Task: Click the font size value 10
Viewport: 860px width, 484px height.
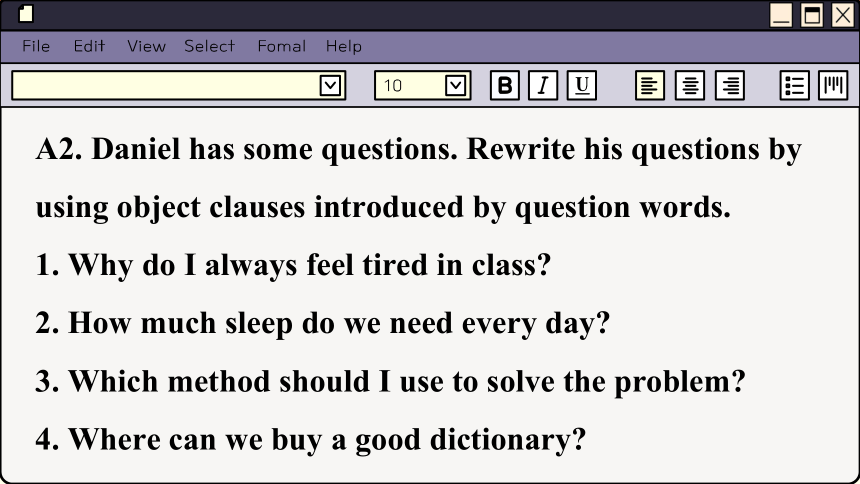Action: tap(393, 86)
